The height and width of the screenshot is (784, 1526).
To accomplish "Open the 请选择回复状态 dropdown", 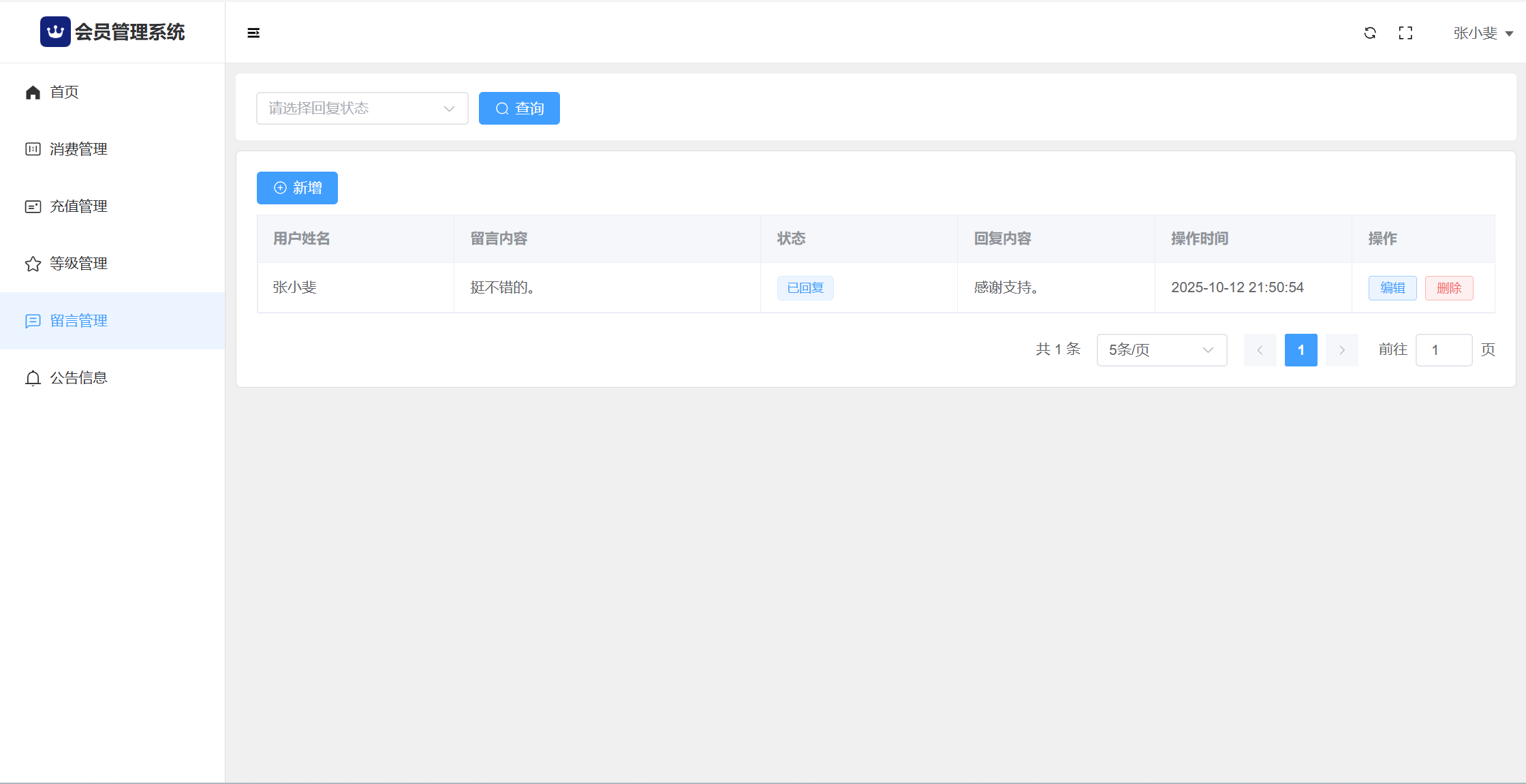I will [x=362, y=108].
